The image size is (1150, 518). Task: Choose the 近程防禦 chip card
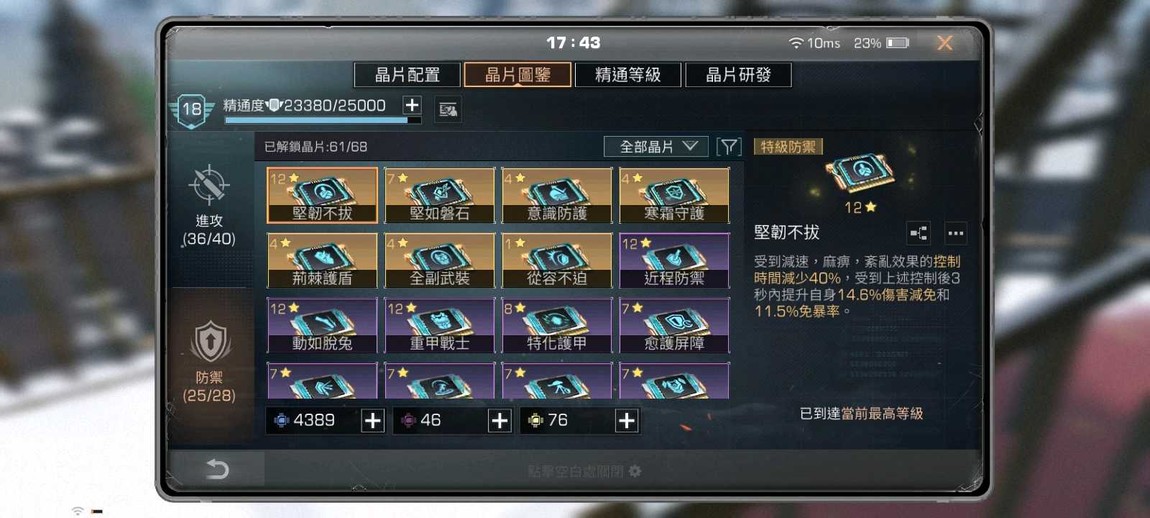674,260
